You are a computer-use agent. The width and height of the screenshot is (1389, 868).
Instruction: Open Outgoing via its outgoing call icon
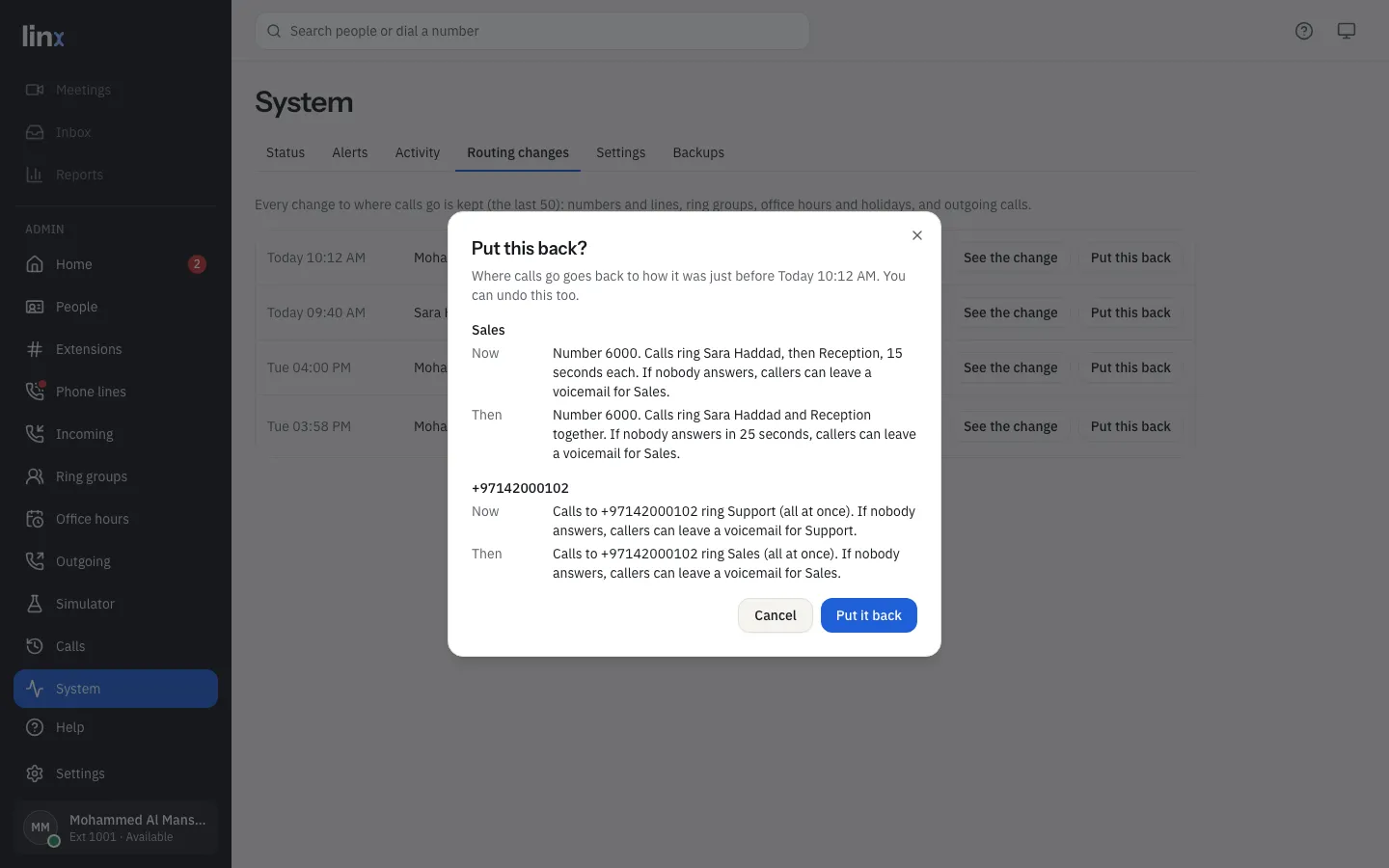tap(35, 561)
